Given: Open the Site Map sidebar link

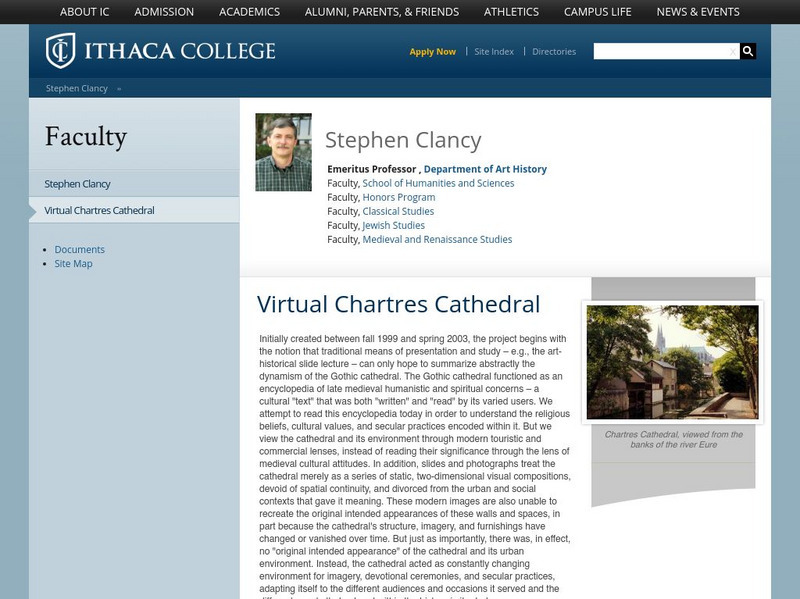Looking at the screenshot, I should point(73,264).
